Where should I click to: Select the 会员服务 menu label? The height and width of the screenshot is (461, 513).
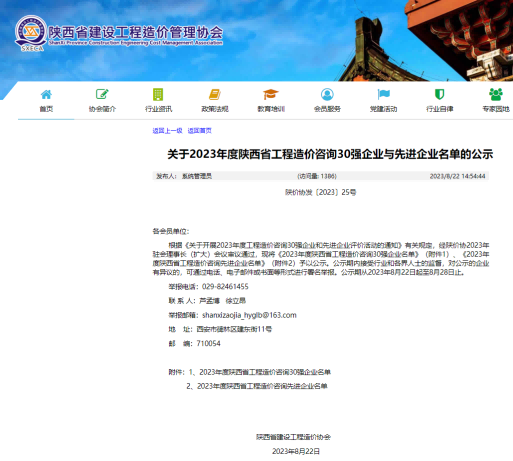327,109
